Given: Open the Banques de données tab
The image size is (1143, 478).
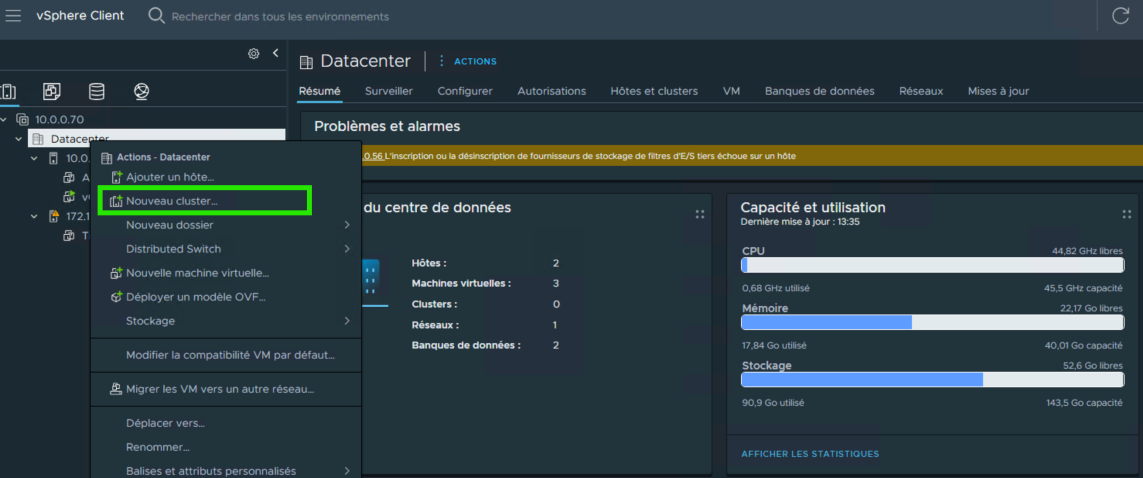Looking at the screenshot, I should coord(819,91).
